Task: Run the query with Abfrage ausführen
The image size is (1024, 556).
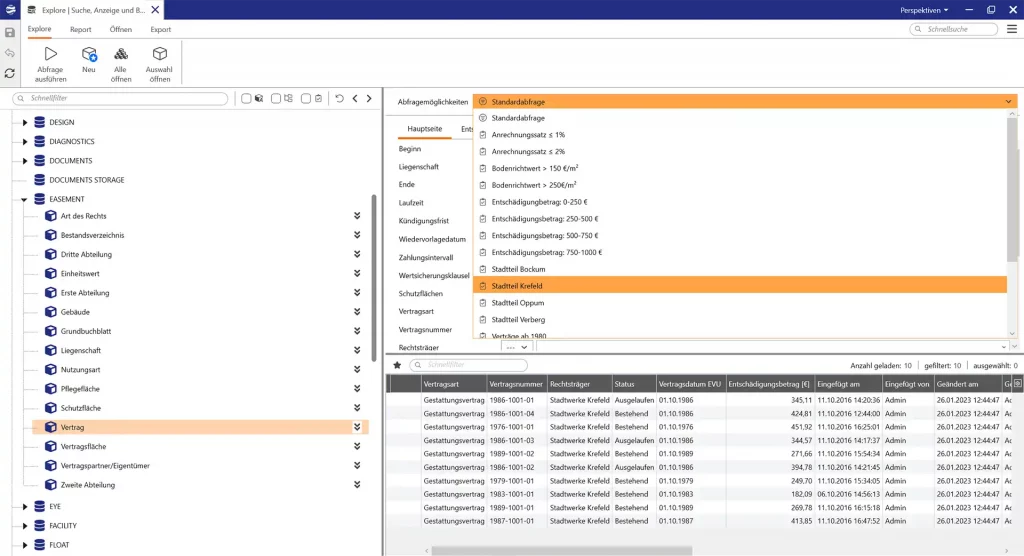Action: (x=50, y=63)
